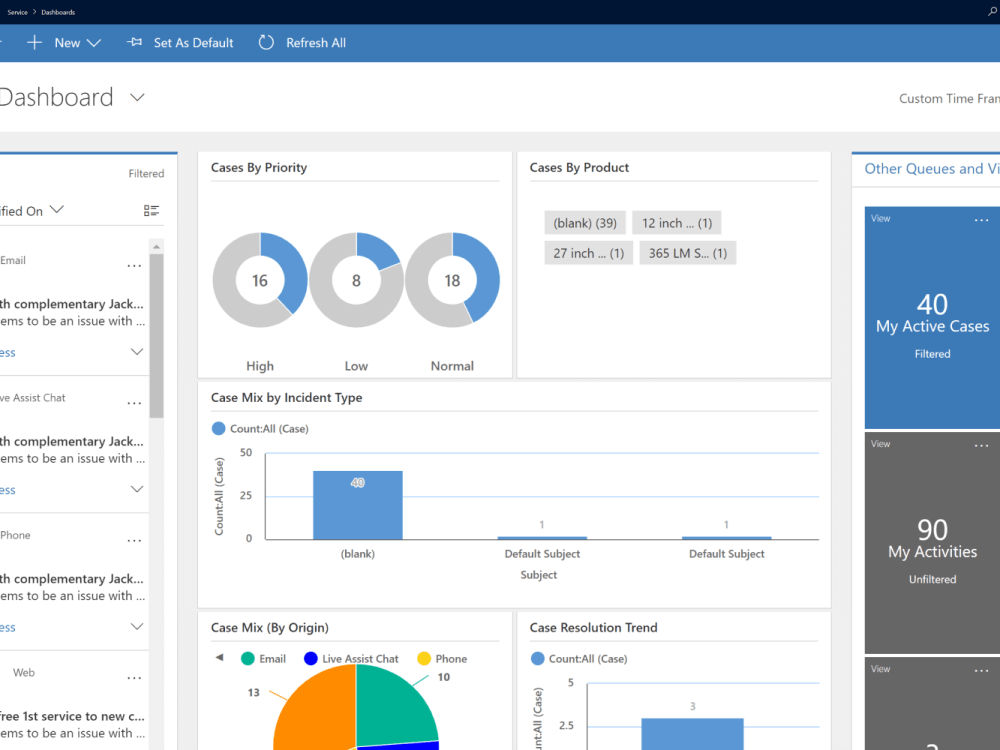Select the grid layout icon near Modified On
1000x750 pixels.
pos(152,210)
